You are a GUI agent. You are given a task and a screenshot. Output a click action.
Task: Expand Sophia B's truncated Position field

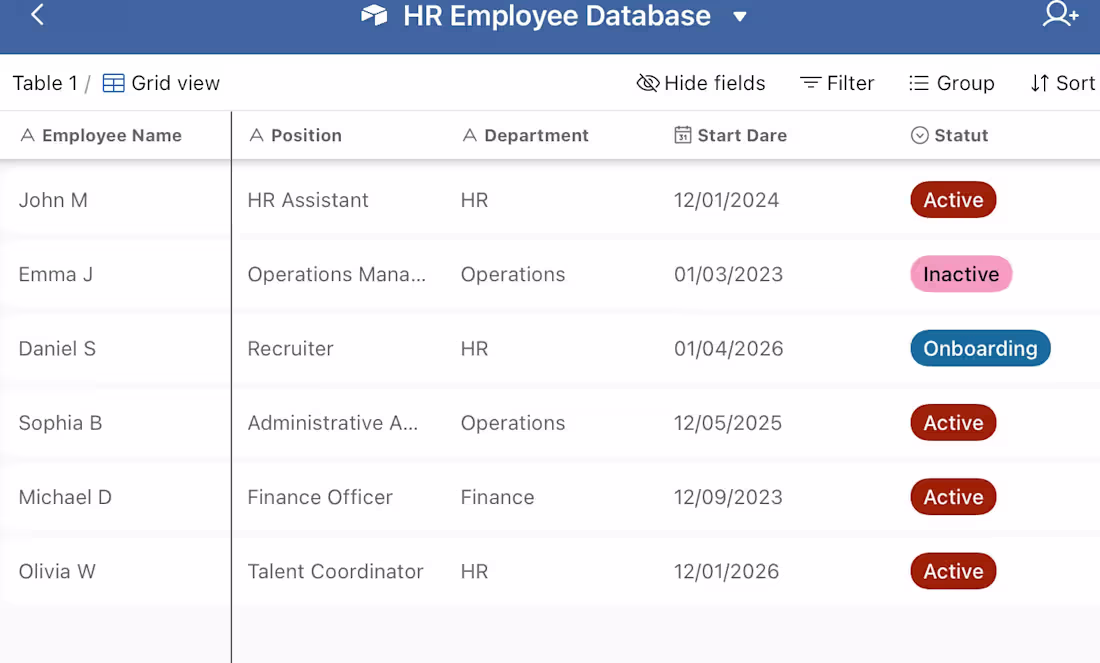pyautogui.click(x=333, y=422)
